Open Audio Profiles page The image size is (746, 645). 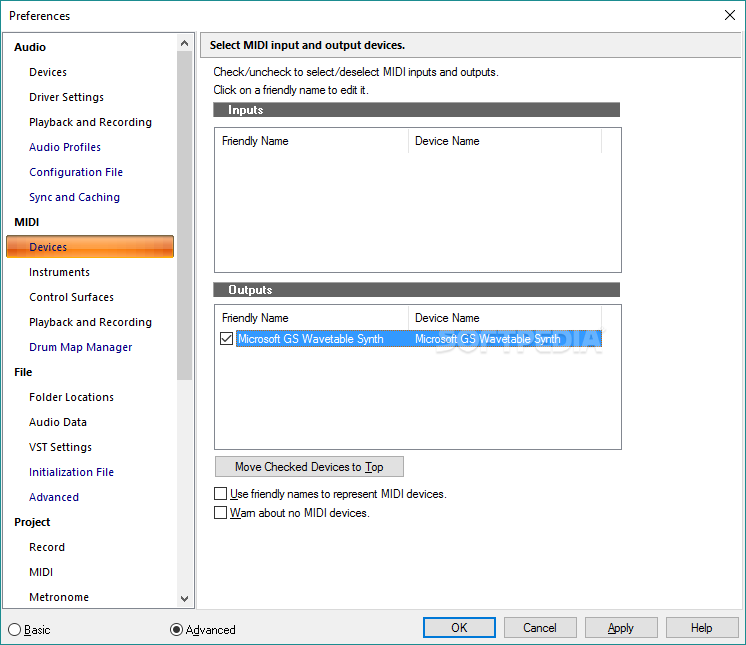click(65, 147)
